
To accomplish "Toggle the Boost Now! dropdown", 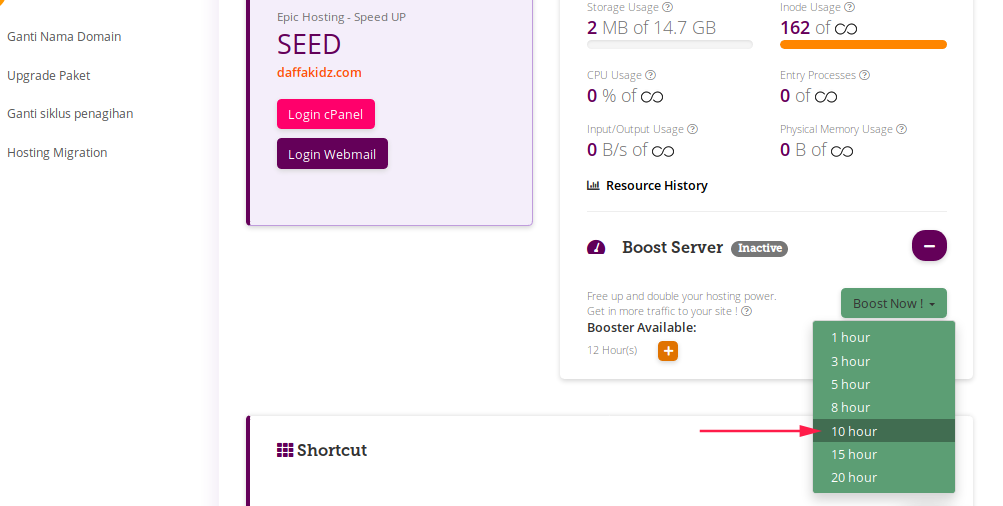I will coord(894,303).
